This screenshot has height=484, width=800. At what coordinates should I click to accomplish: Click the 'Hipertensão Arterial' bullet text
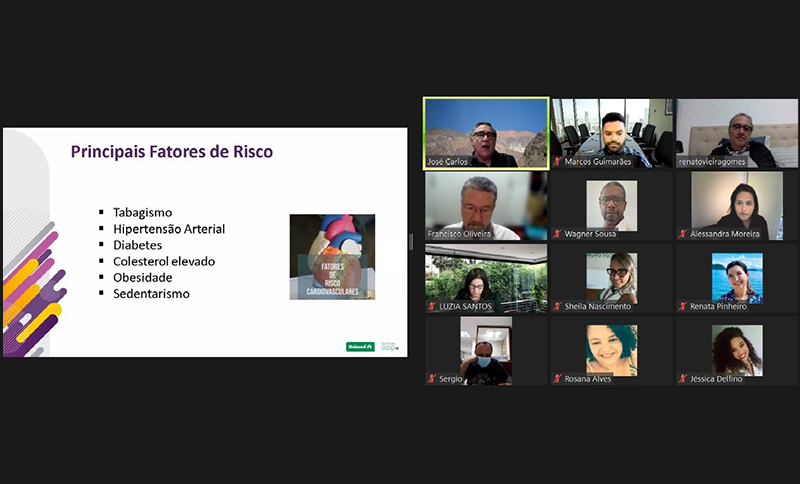pos(169,229)
